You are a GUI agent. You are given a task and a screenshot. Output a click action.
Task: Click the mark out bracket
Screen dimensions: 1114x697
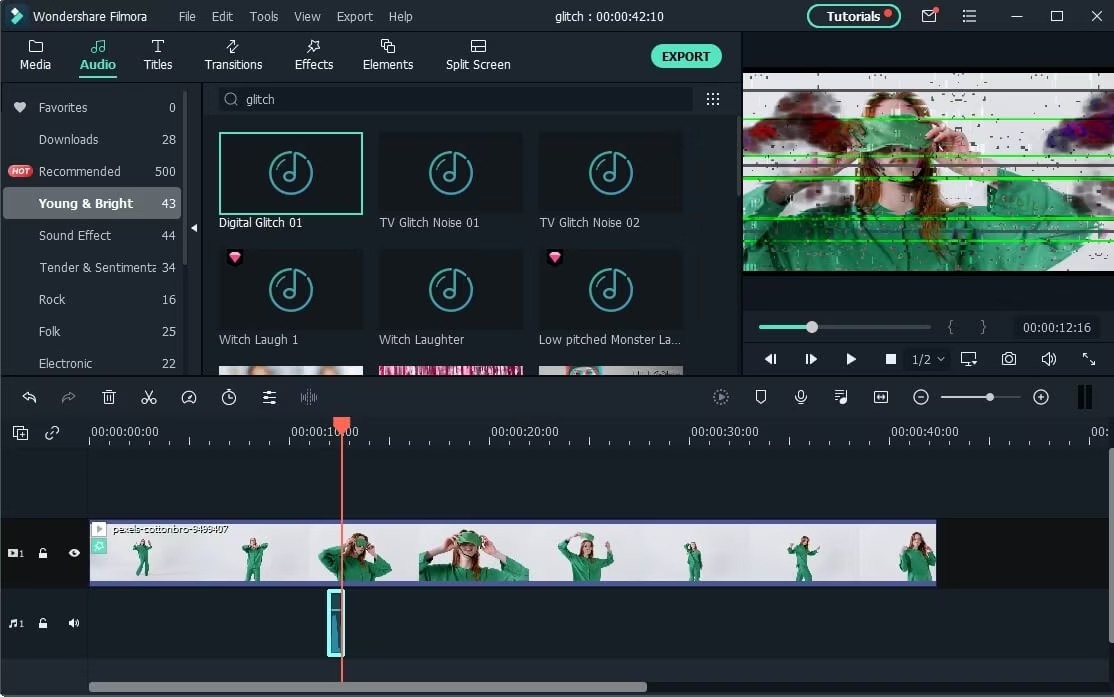(x=983, y=327)
